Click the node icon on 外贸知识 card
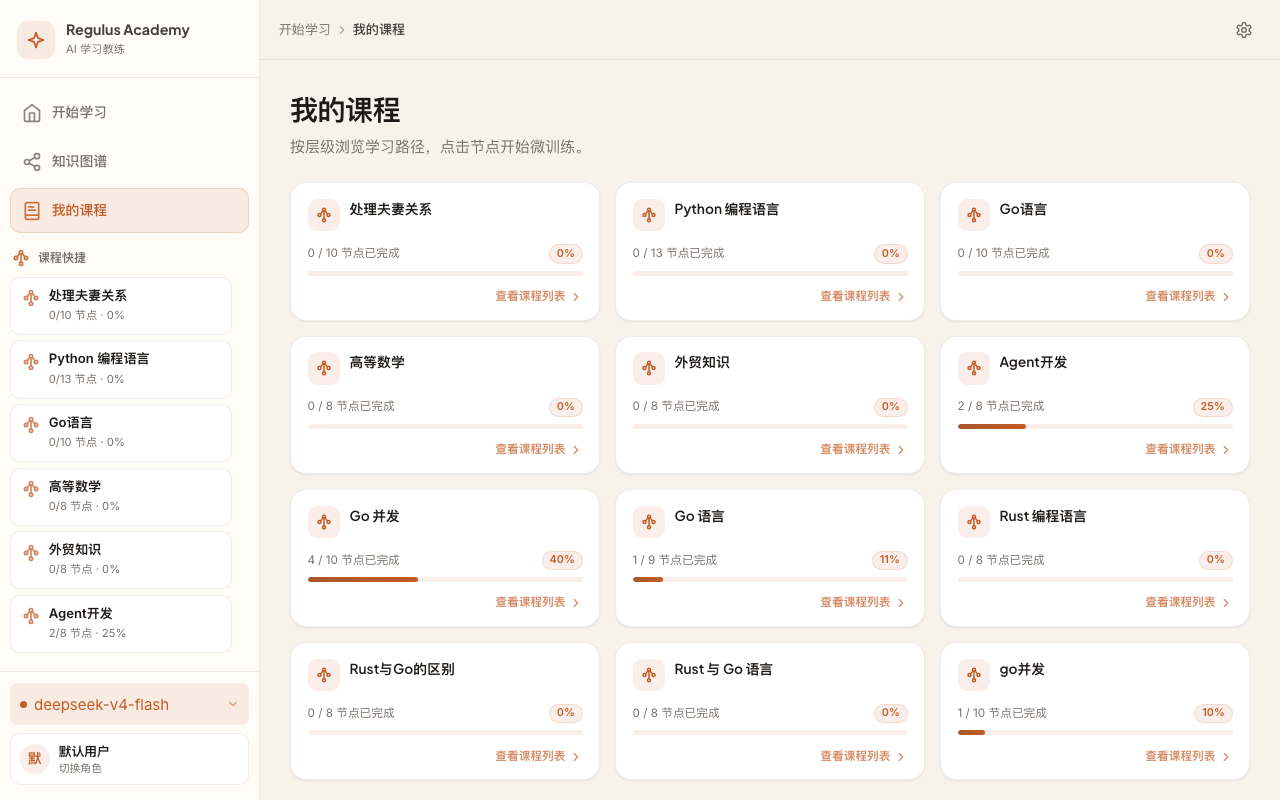Viewport: 1280px width, 800px height. tap(648, 368)
